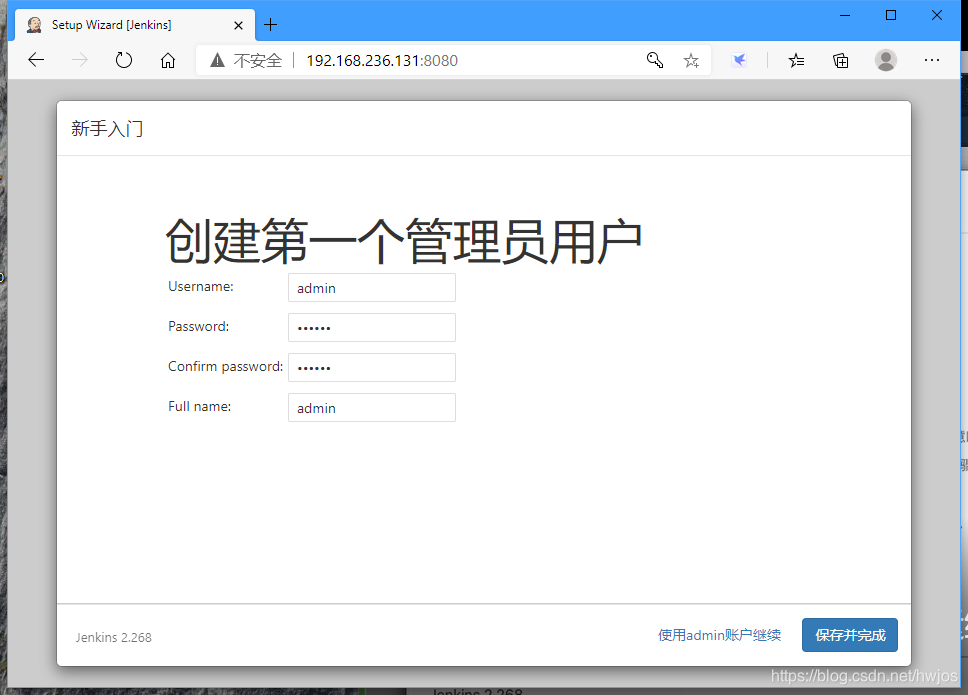Open the browser home page
Image resolution: width=968 pixels, height=695 pixels.
pyautogui.click(x=167, y=60)
